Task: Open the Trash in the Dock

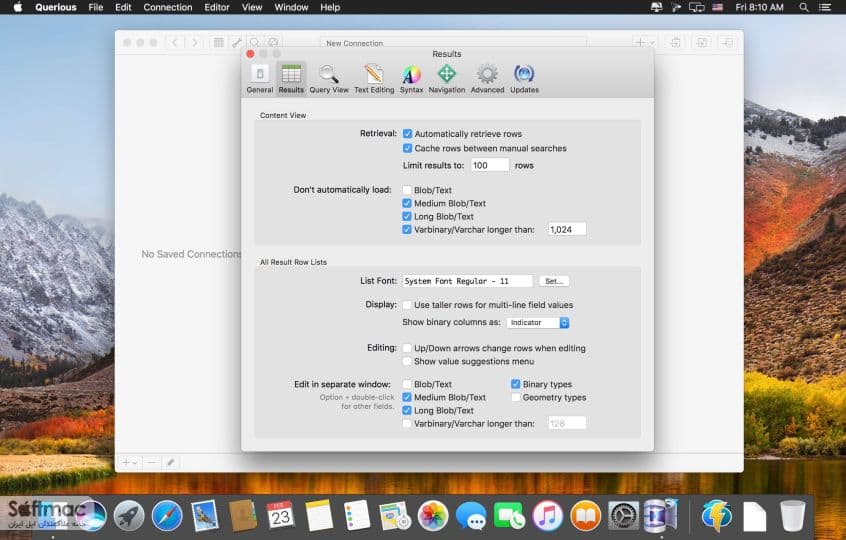Action: click(792, 515)
